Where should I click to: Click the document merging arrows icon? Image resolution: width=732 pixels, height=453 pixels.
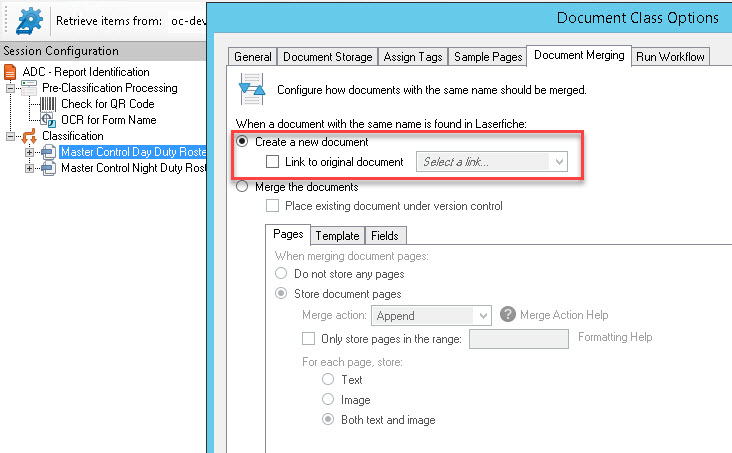[x=252, y=89]
